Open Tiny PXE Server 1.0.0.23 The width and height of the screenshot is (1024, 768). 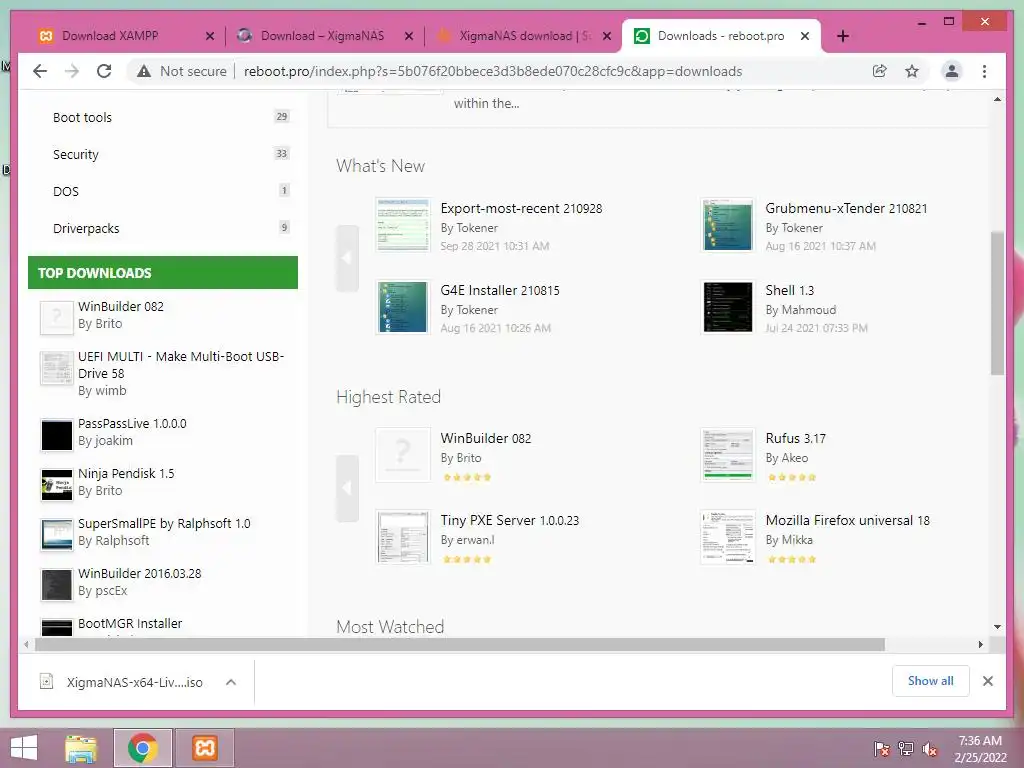coord(509,520)
